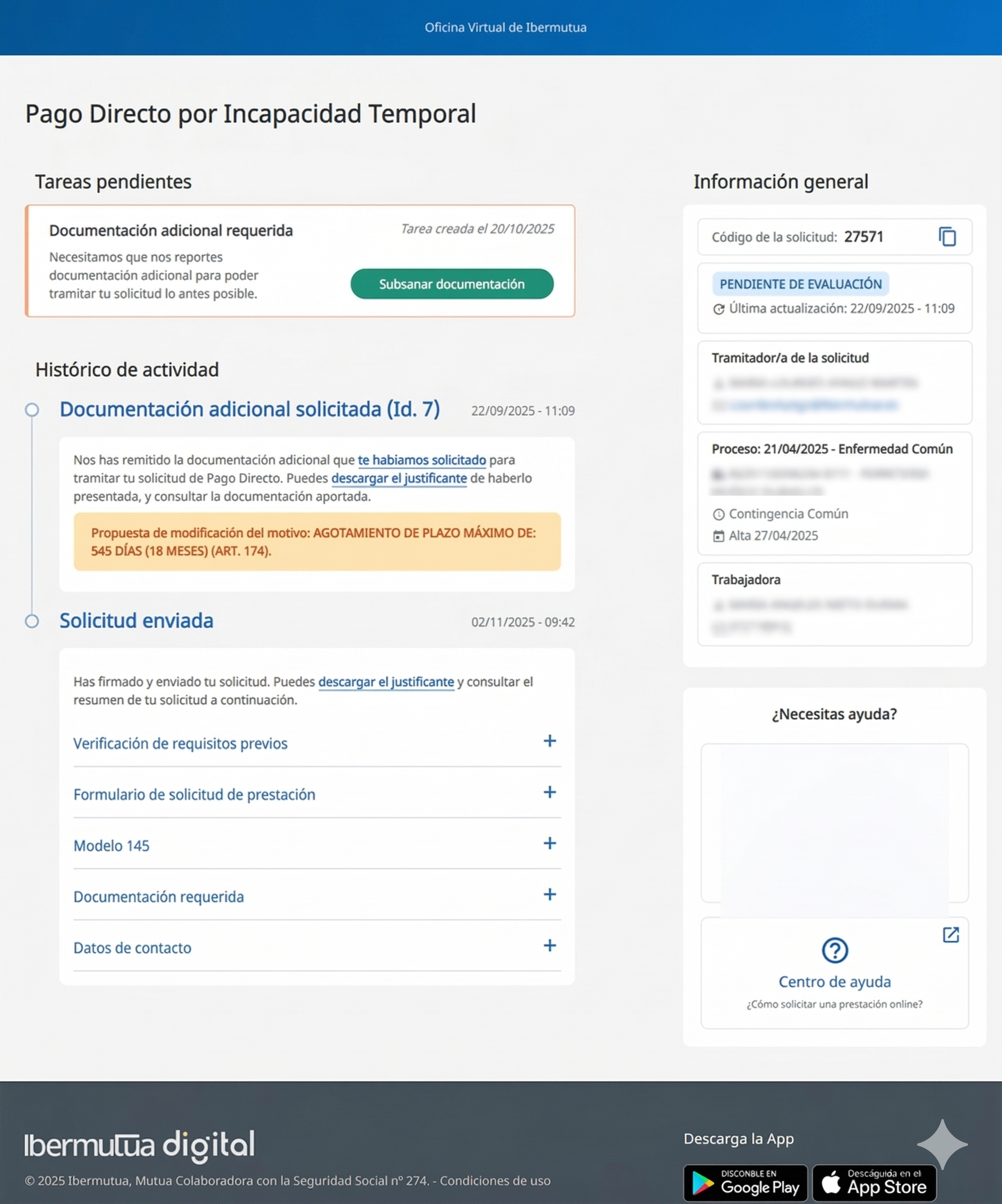Image resolution: width=1002 pixels, height=1204 pixels.
Task: Open the Condiciones de uso link
Action: [495, 1181]
